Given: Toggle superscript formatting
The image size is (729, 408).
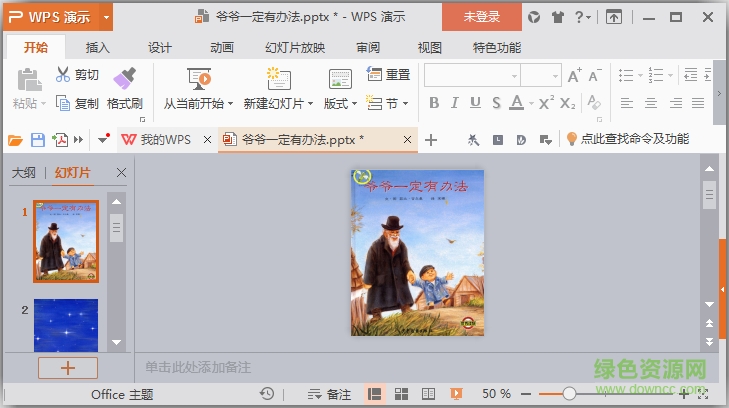Looking at the screenshot, I should pos(546,103).
